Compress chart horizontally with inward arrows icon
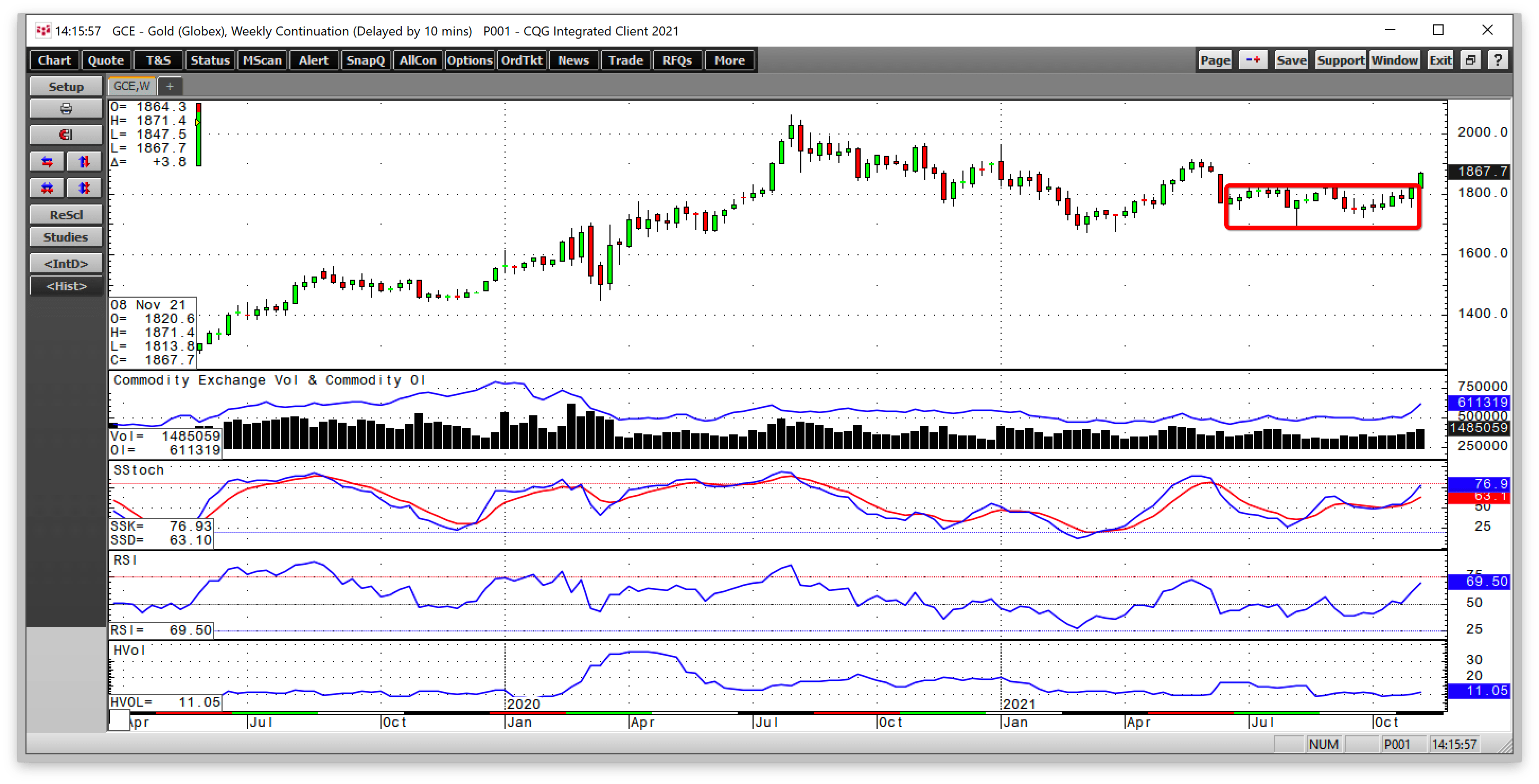 pos(47,188)
